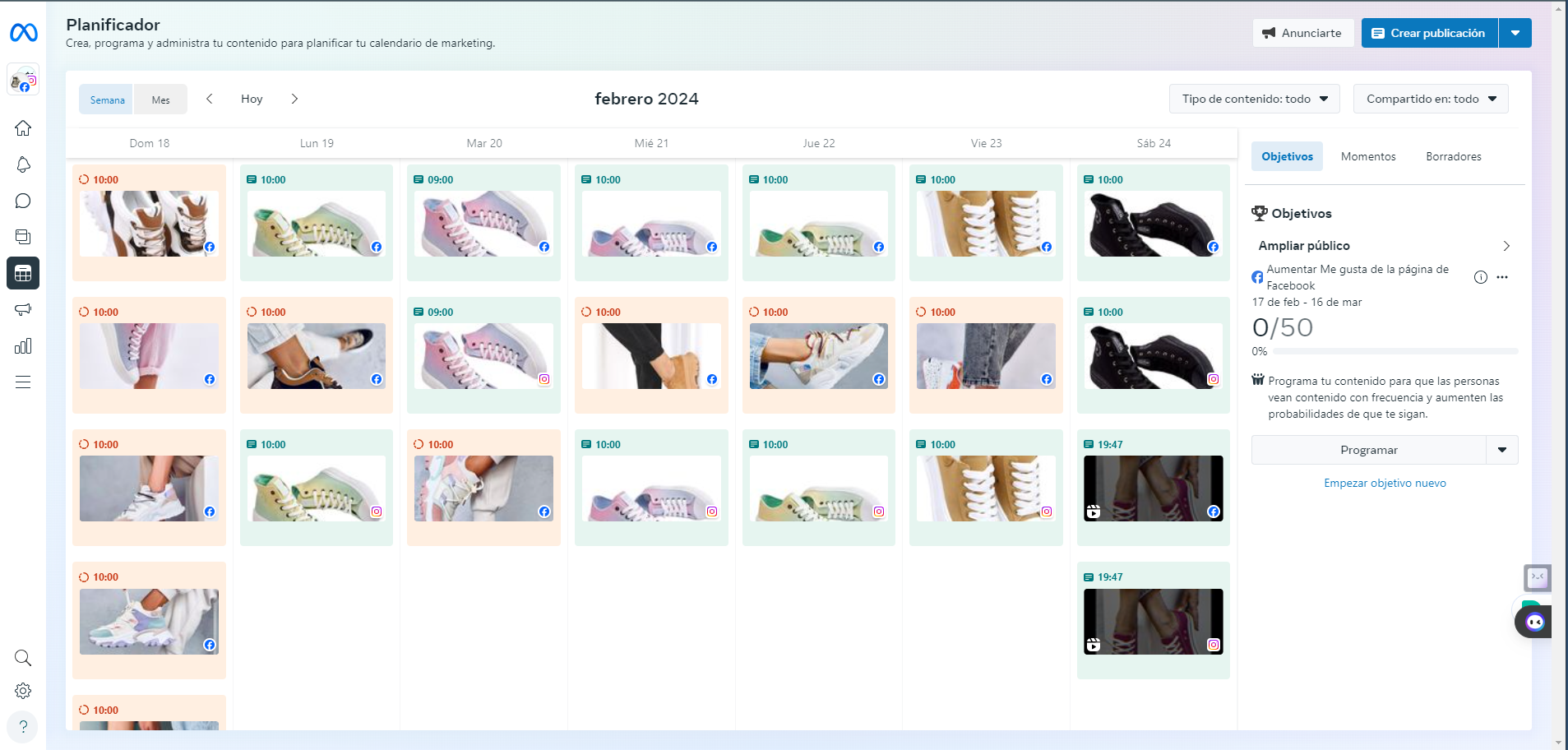Click the trophy Objetivos heading icon
Screen dimensions: 1568x750
pyautogui.click(x=1260, y=213)
